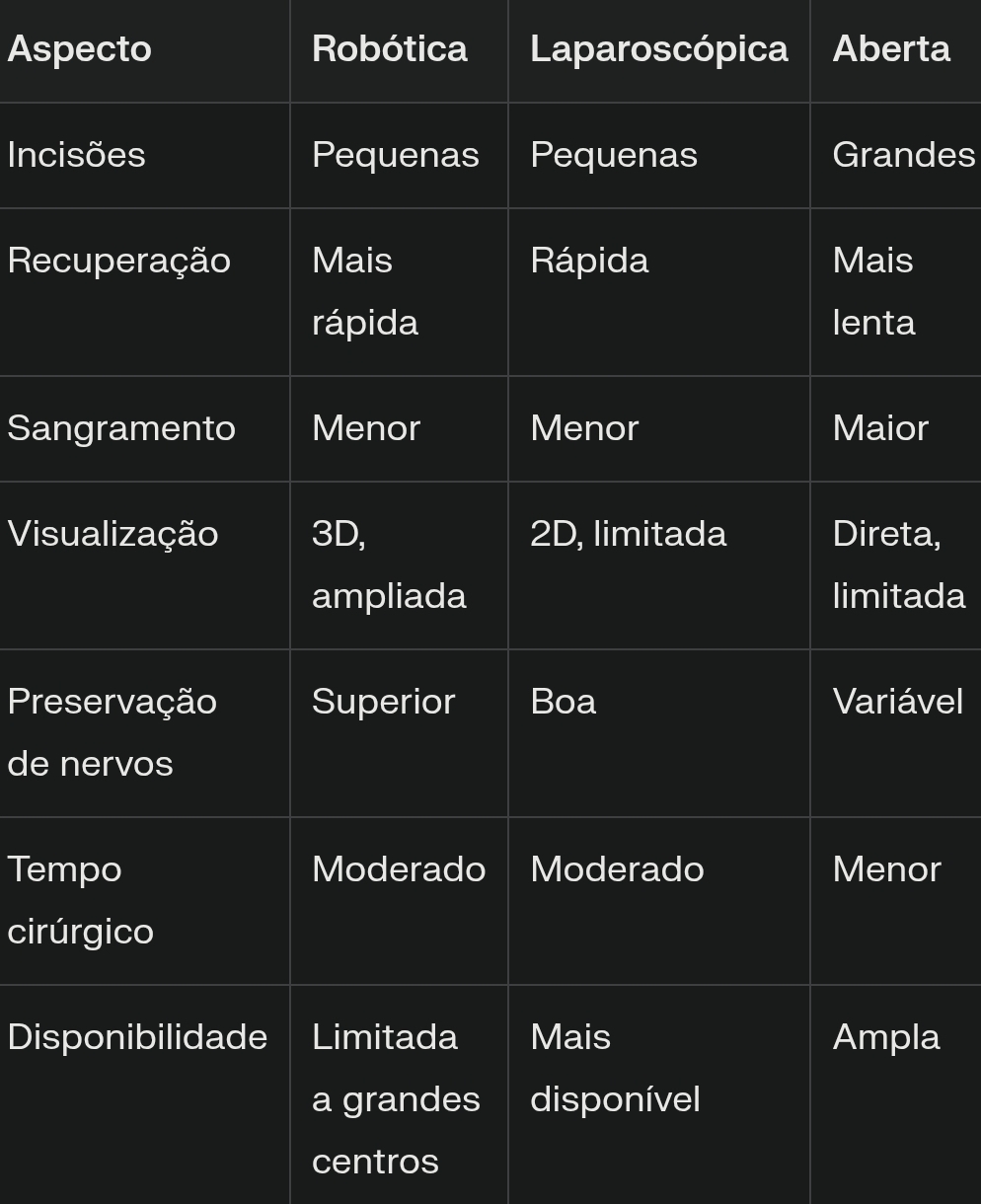Select the Disponibilidade row label

[x=137, y=1037]
